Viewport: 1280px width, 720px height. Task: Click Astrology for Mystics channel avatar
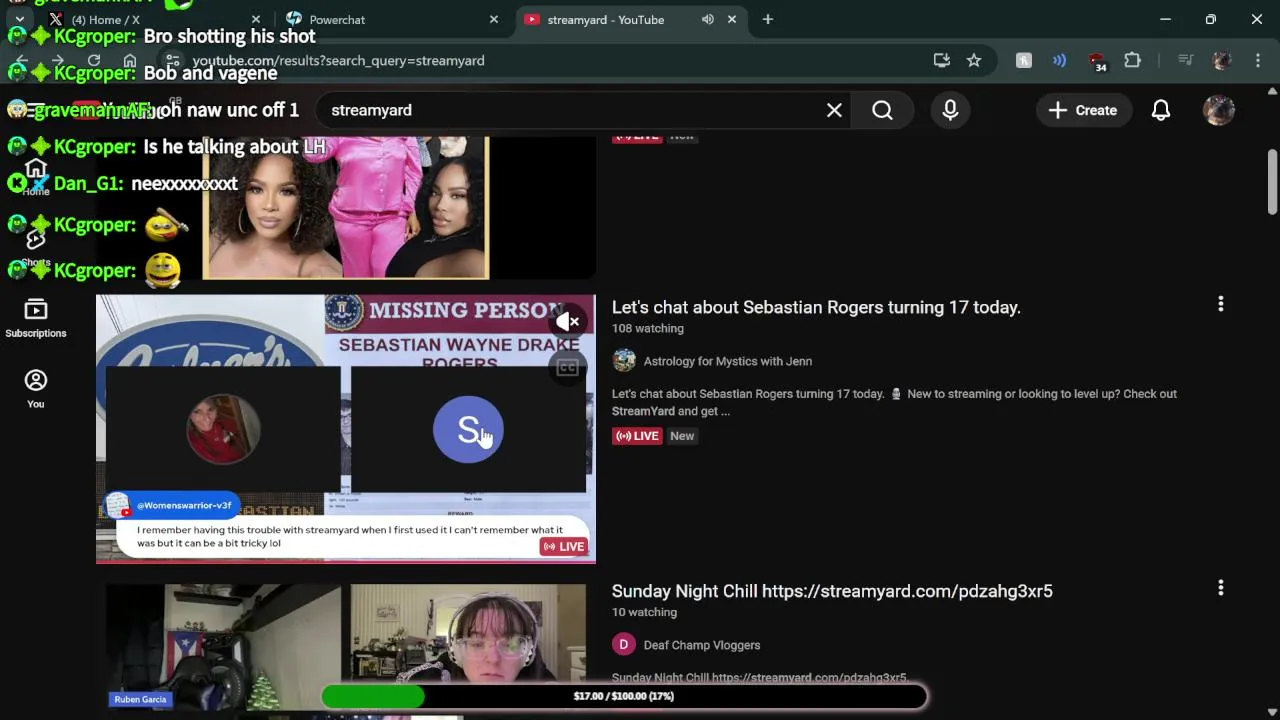pos(624,361)
